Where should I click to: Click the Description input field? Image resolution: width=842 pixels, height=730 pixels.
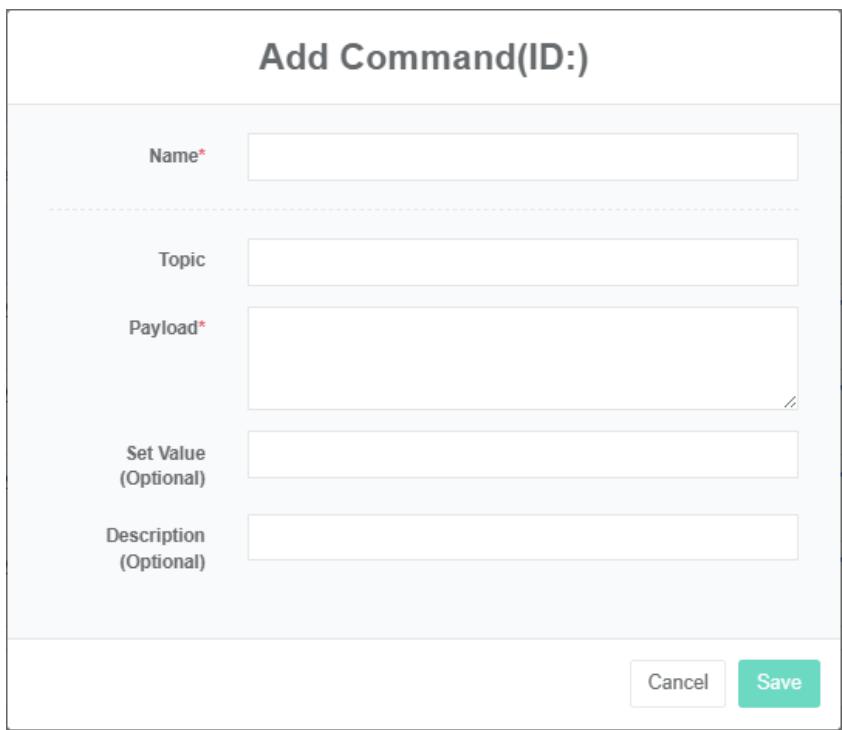tap(522, 537)
